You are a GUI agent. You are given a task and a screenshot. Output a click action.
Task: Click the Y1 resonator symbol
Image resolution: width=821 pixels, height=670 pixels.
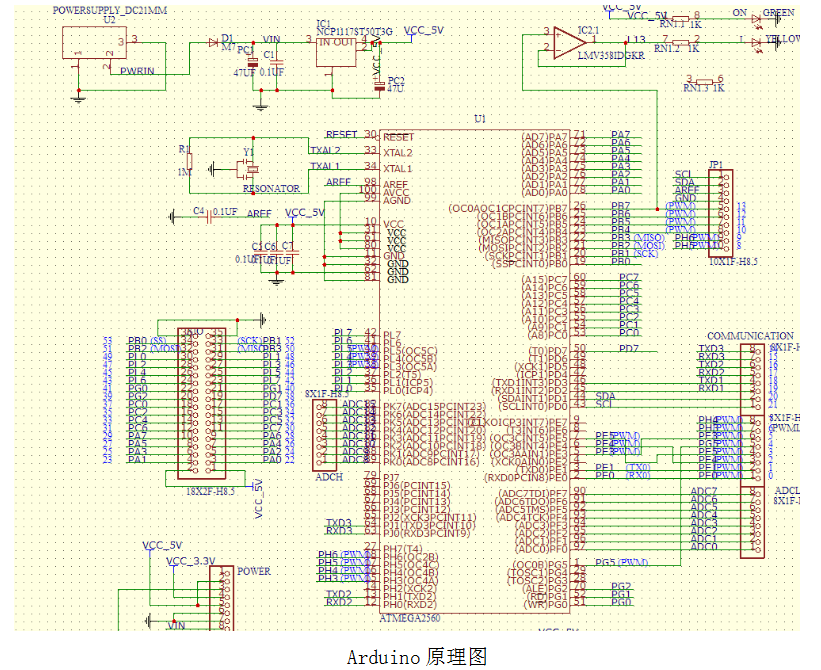tap(248, 169)
